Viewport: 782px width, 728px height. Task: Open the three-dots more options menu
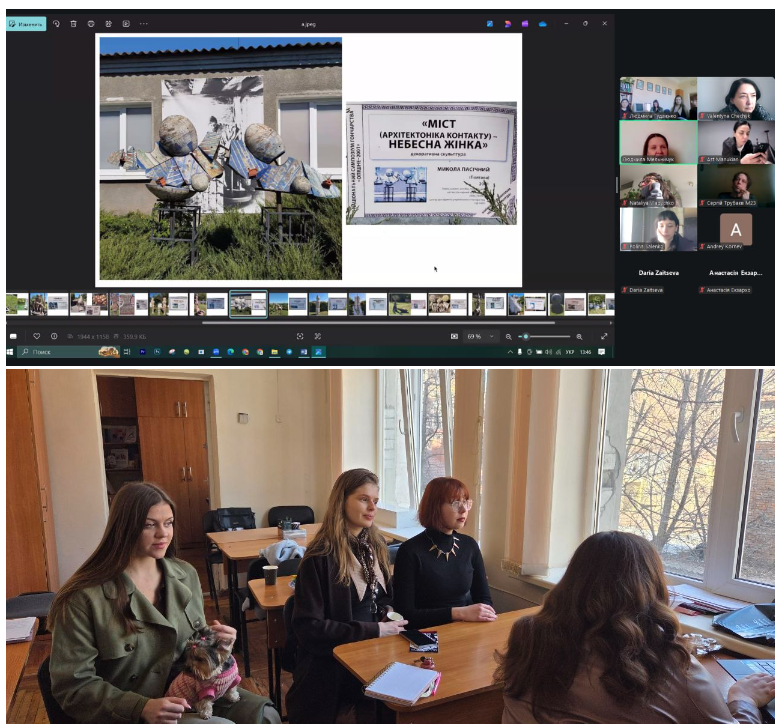point(144,23)
